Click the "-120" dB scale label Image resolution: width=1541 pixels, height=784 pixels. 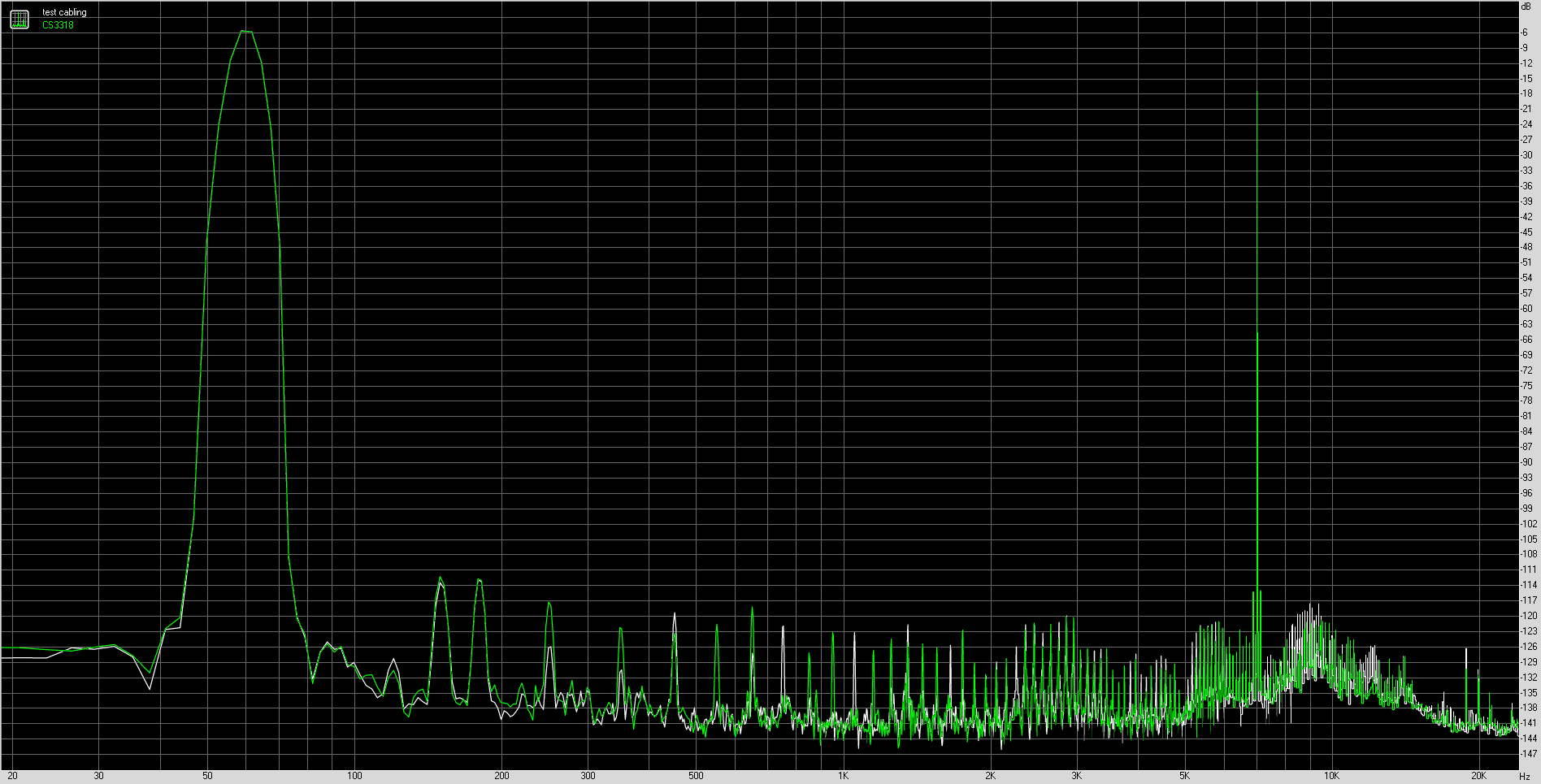1528,616
